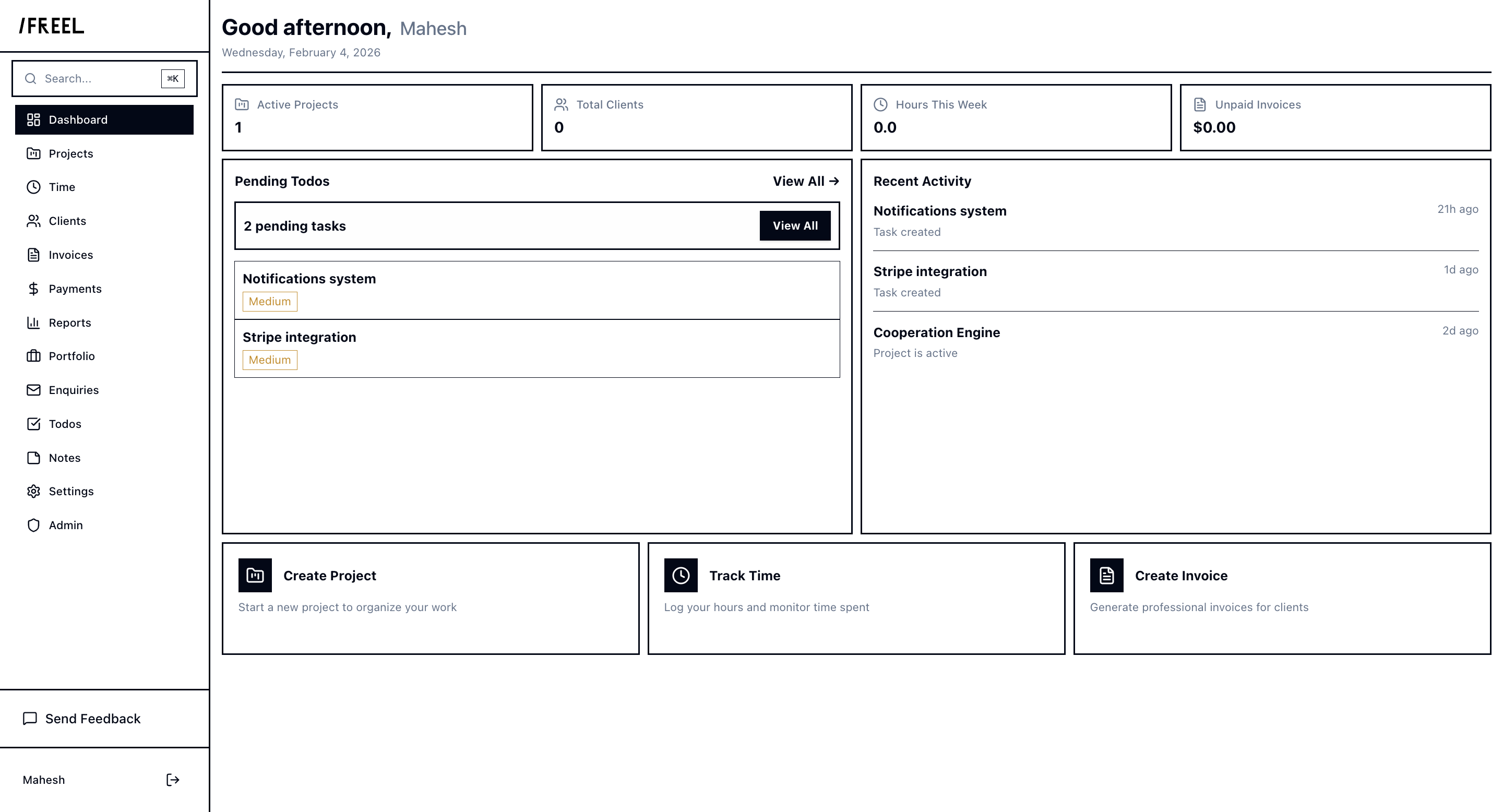Click the Admin shield icon
Image resolution: width=1503 pixels, height=812 pixels.
34,525
